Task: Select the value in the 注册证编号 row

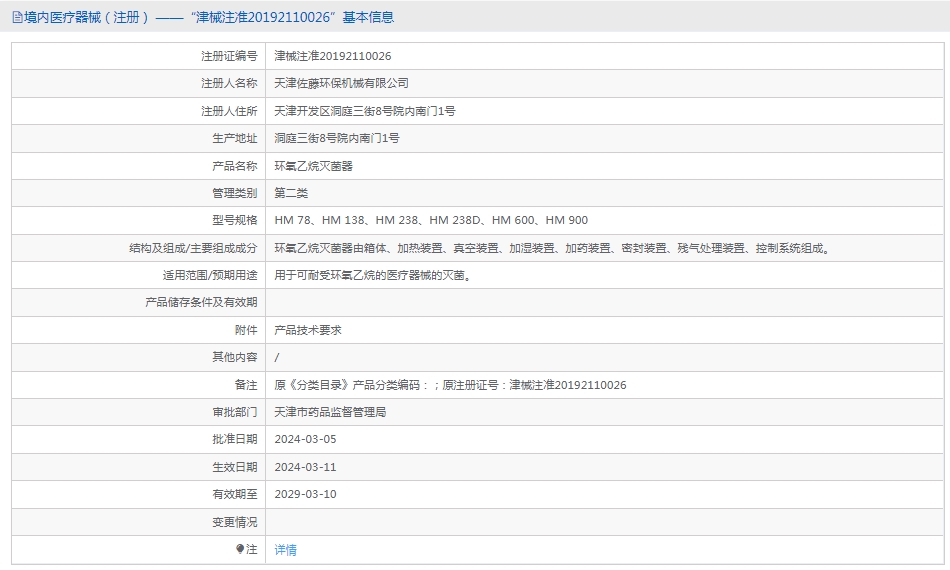Action: tap(332, 56)
